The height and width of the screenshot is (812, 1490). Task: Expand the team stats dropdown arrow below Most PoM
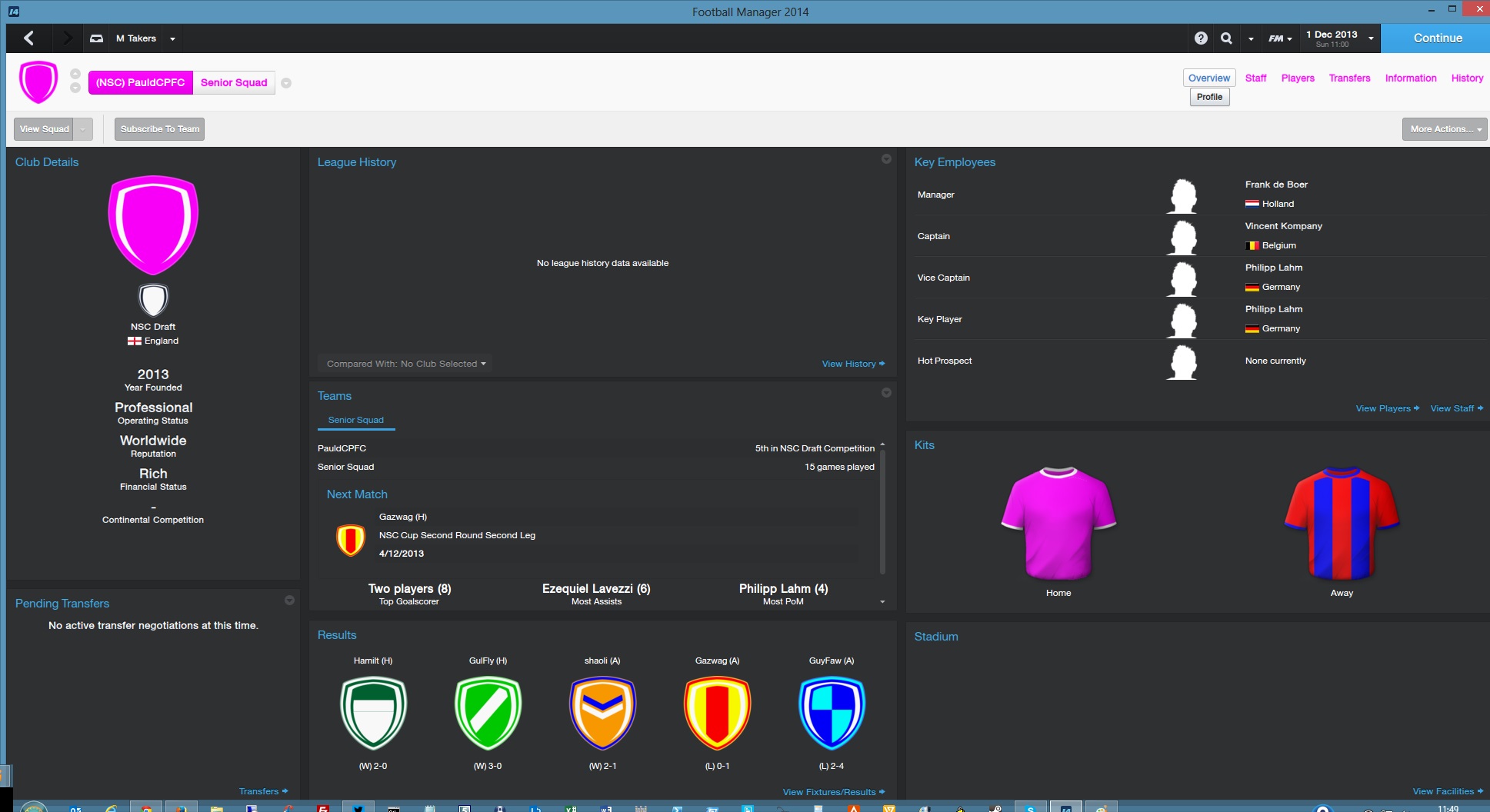tap(882, 601)
